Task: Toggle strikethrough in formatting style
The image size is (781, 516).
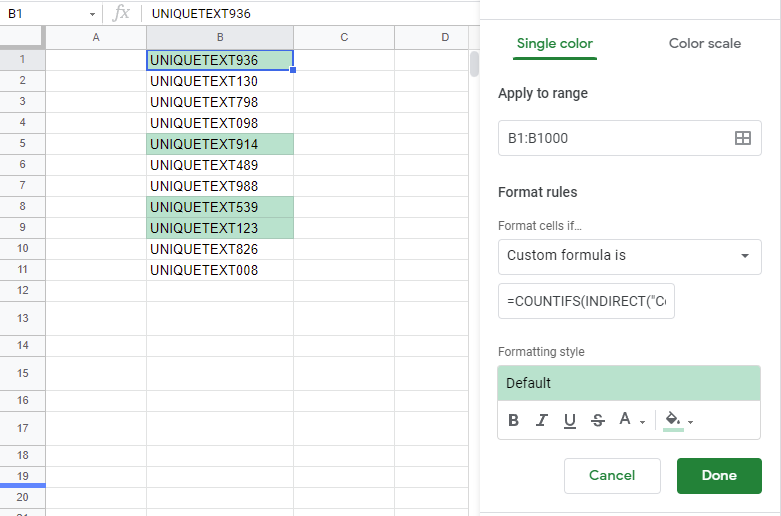Action: tap(598, 420)
